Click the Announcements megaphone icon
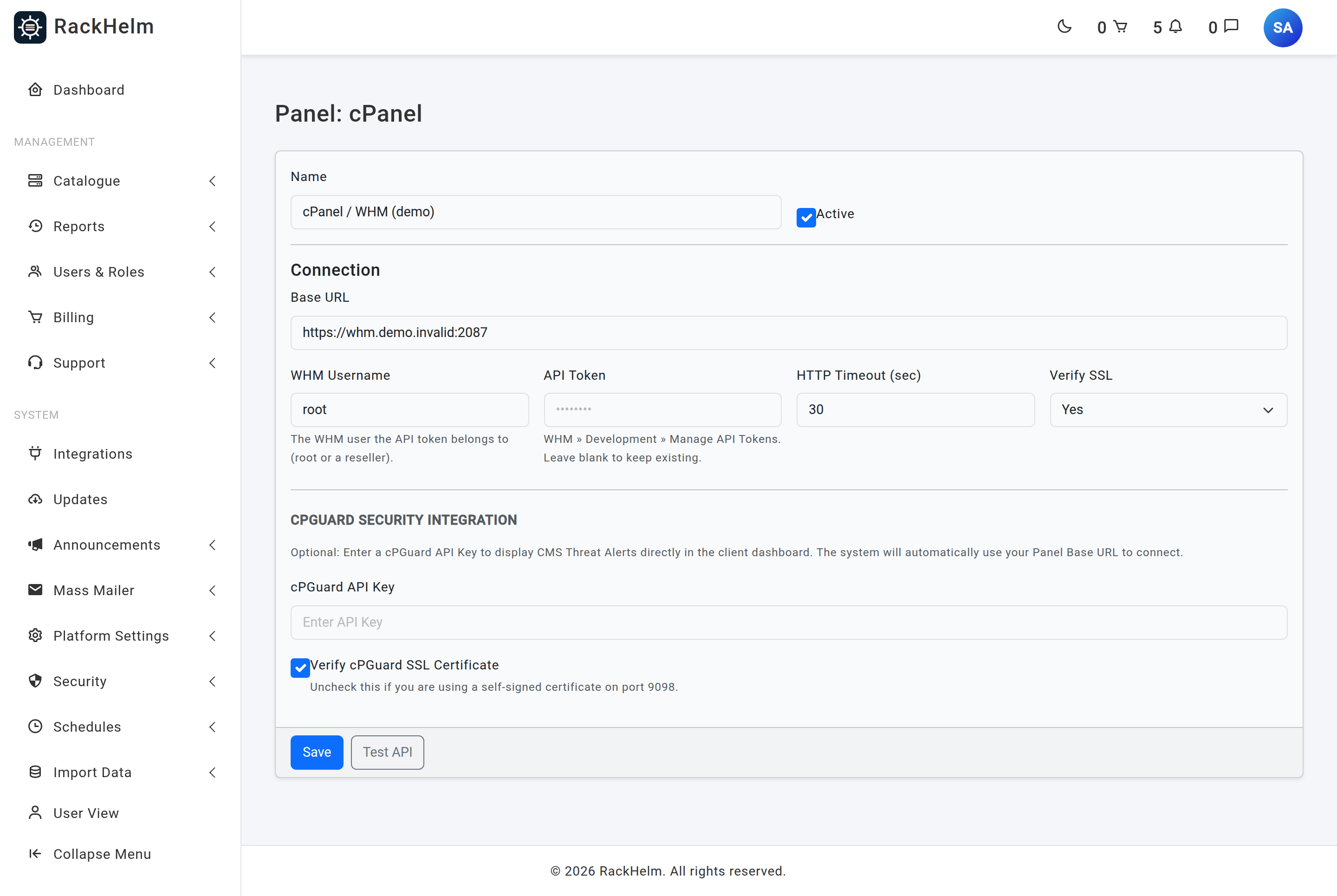1337x896 pixels. [x=35, y=545]
